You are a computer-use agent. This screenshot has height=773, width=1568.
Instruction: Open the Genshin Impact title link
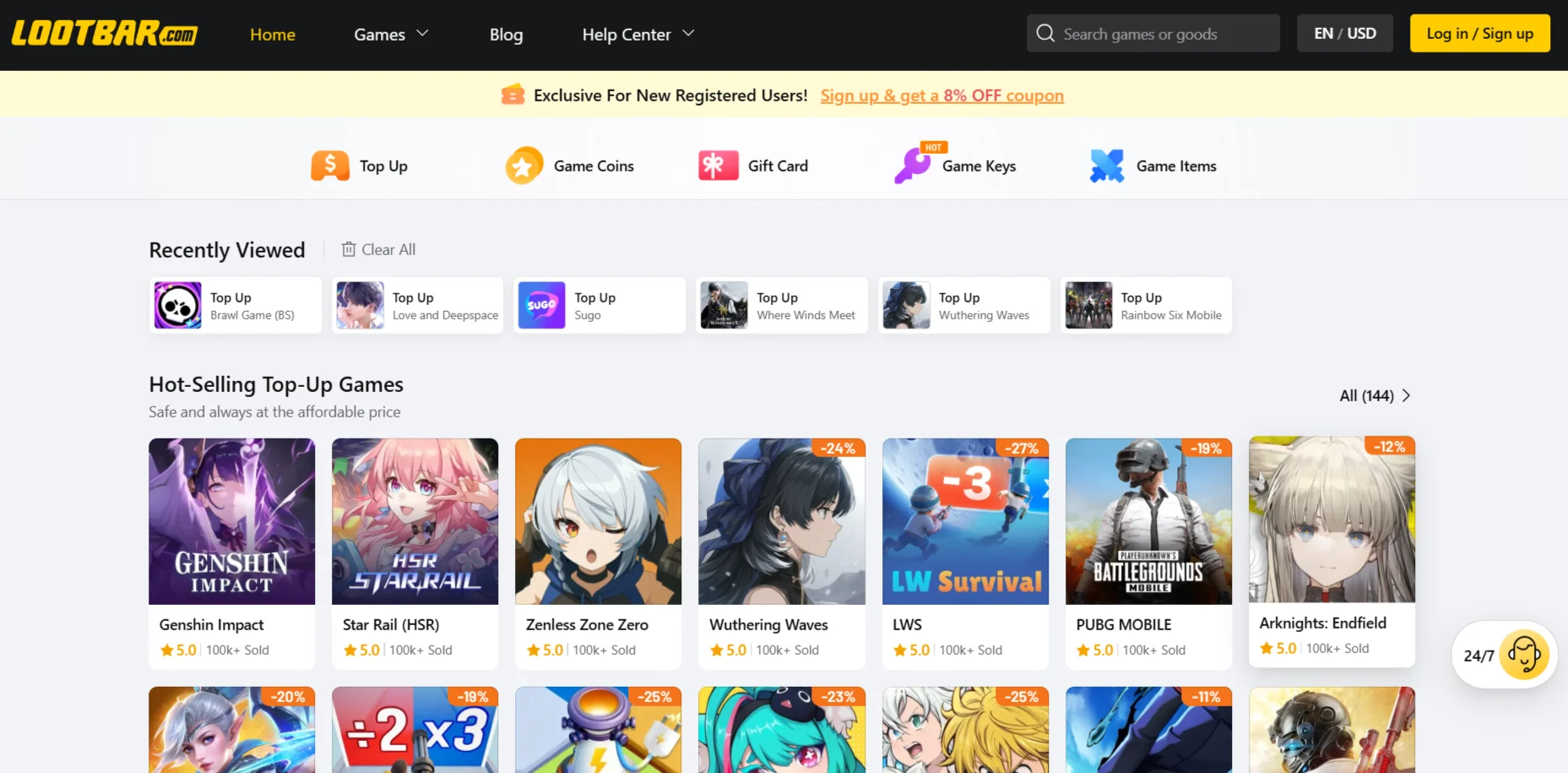[211, 624]
